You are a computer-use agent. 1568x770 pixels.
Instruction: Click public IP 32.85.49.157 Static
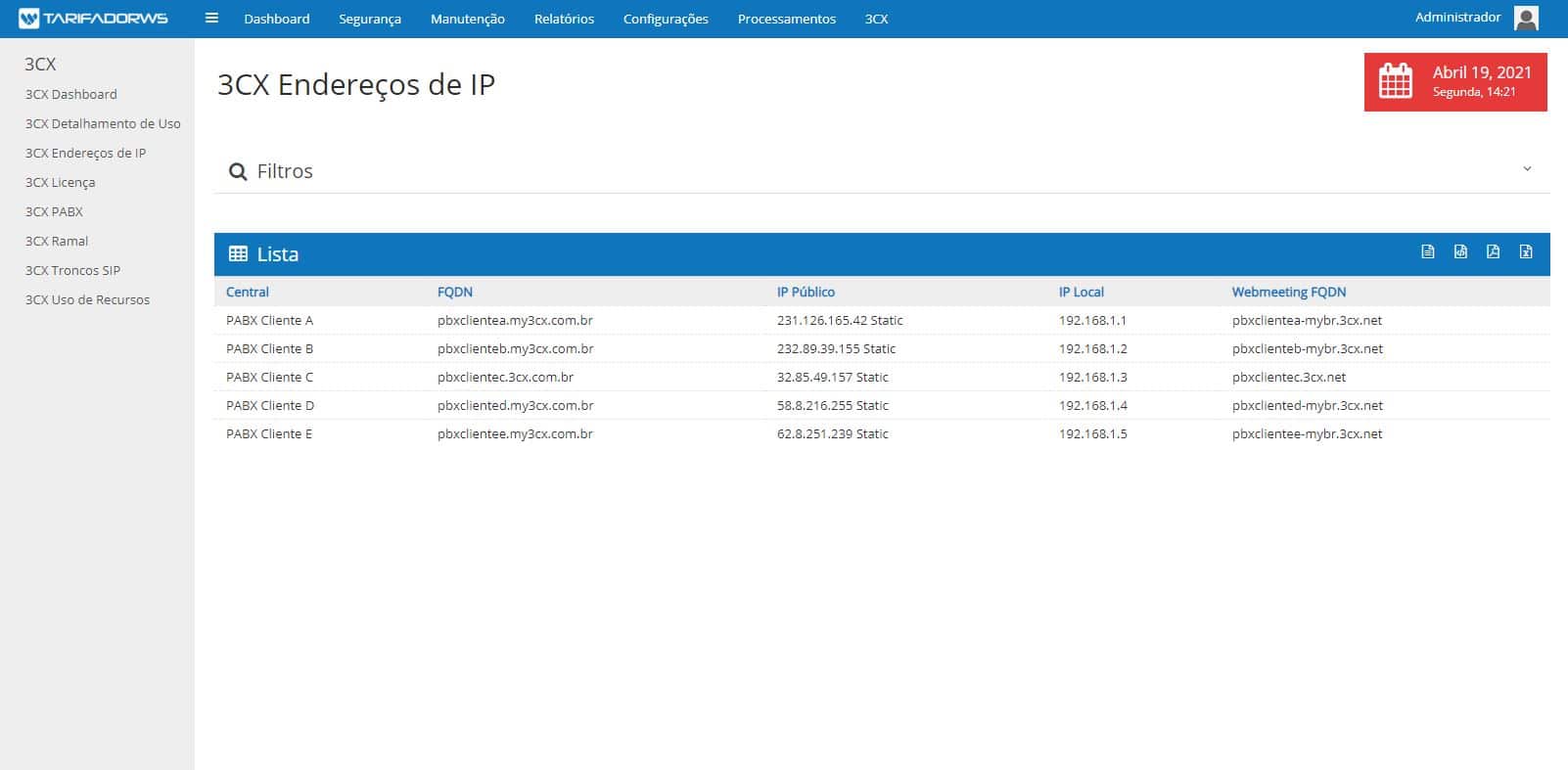click(833, 377)
